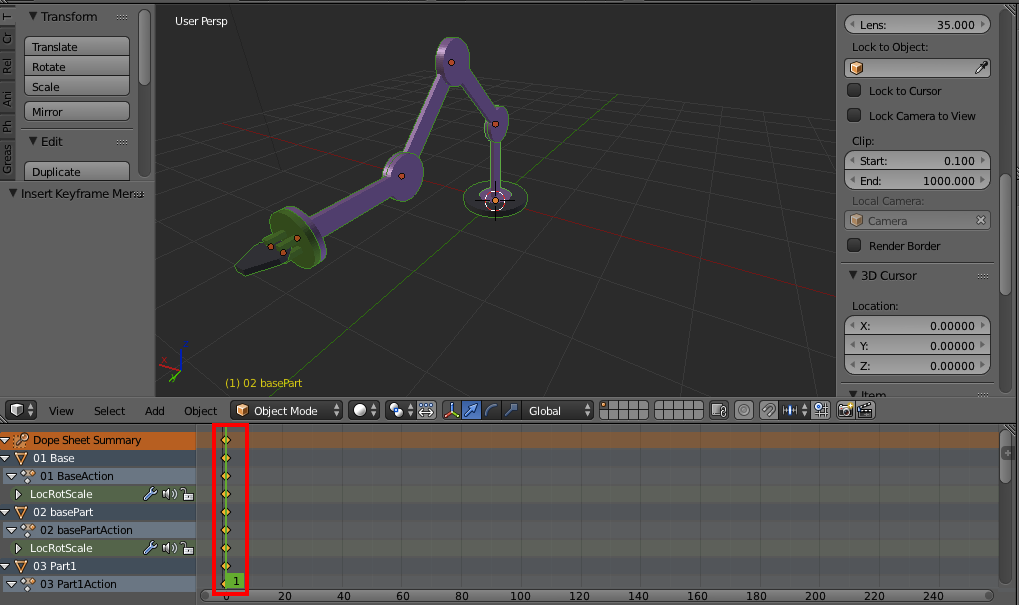This screenshot has width=1019, height=605.
Task: Lock LocRotScale group under 01 BaseAction
Action: click(187, 494)
